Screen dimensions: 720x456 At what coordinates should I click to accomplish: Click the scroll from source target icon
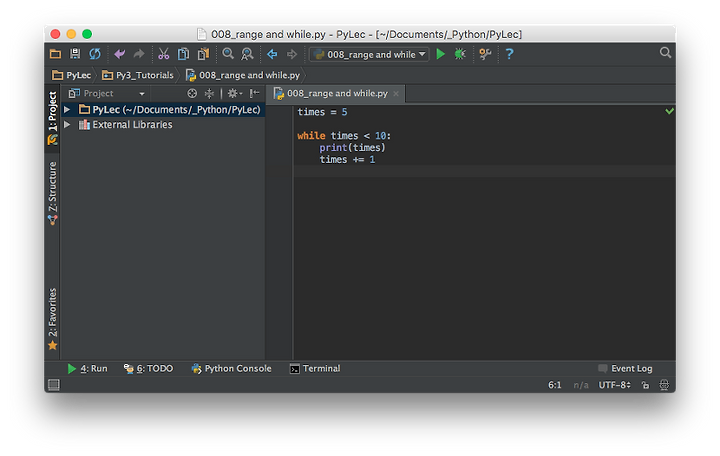(x=192, y=94)
